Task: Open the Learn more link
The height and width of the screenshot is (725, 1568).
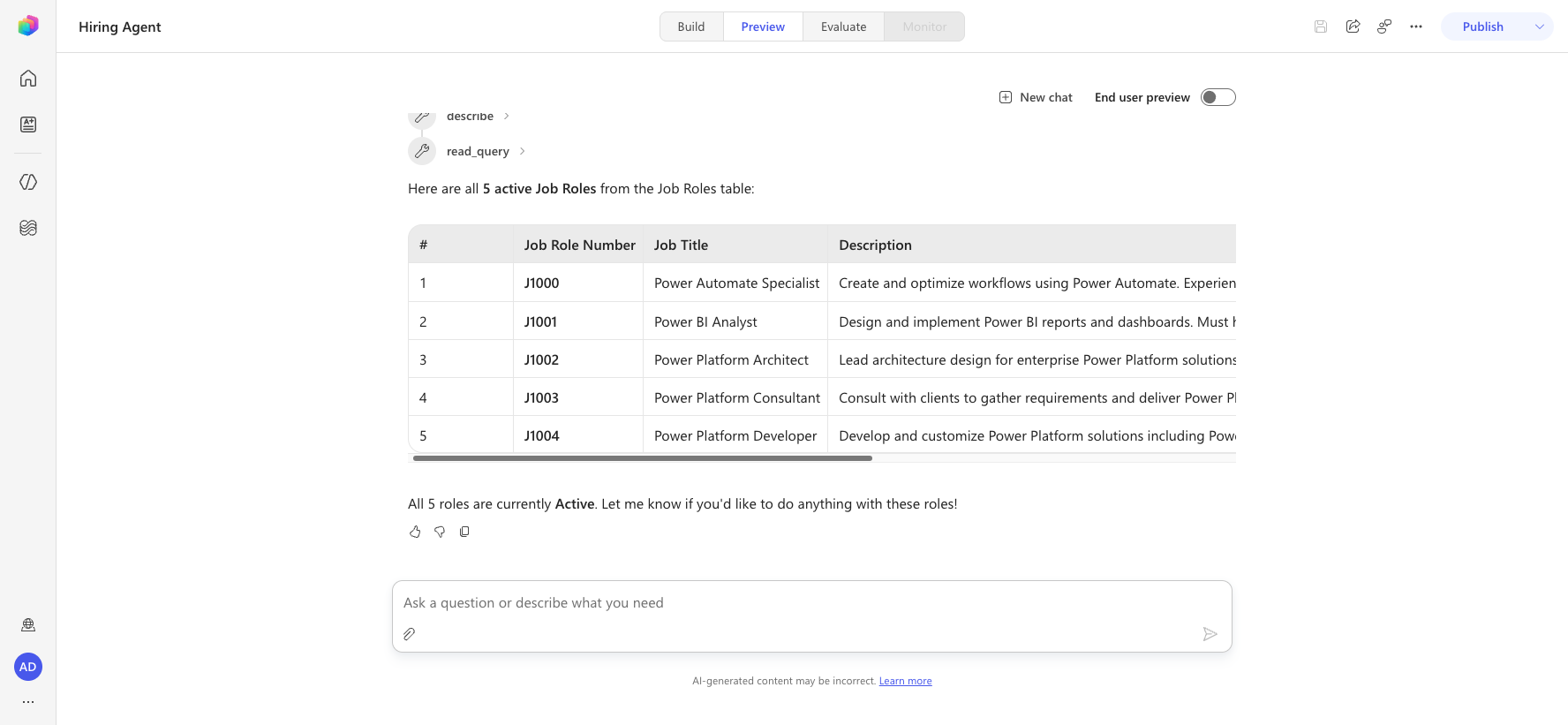Action: (906, 681)
